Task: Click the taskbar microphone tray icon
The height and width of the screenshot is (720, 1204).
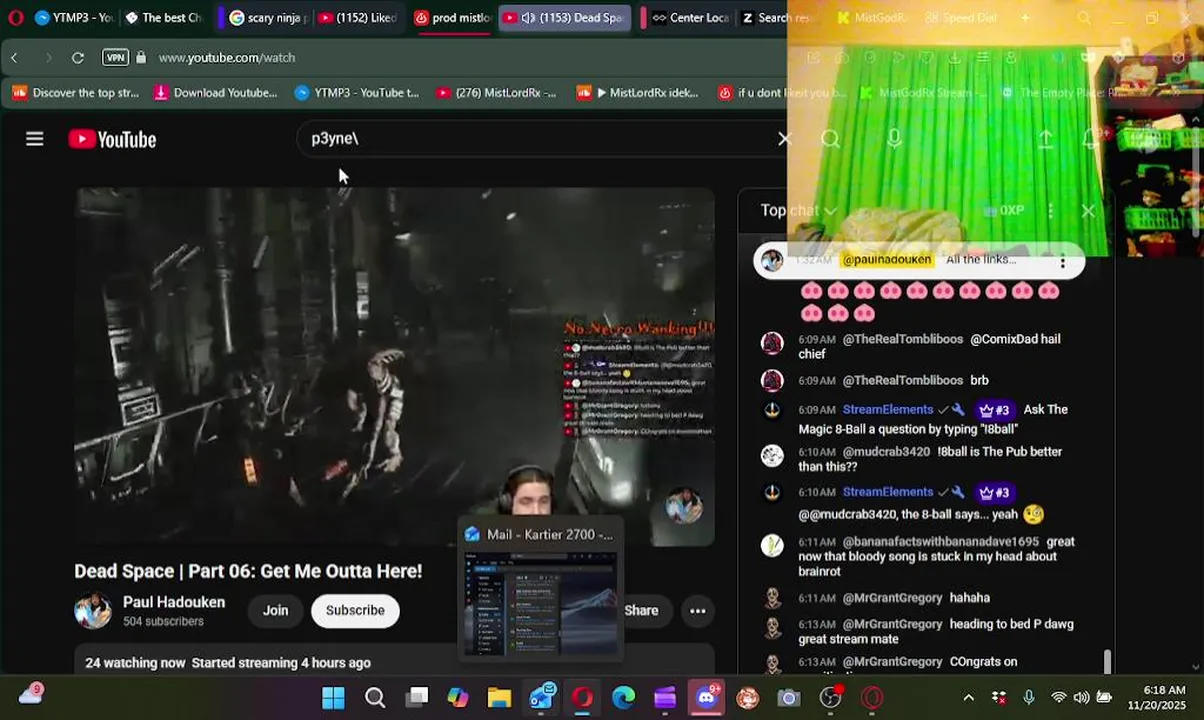Action: coord(1029,698)
